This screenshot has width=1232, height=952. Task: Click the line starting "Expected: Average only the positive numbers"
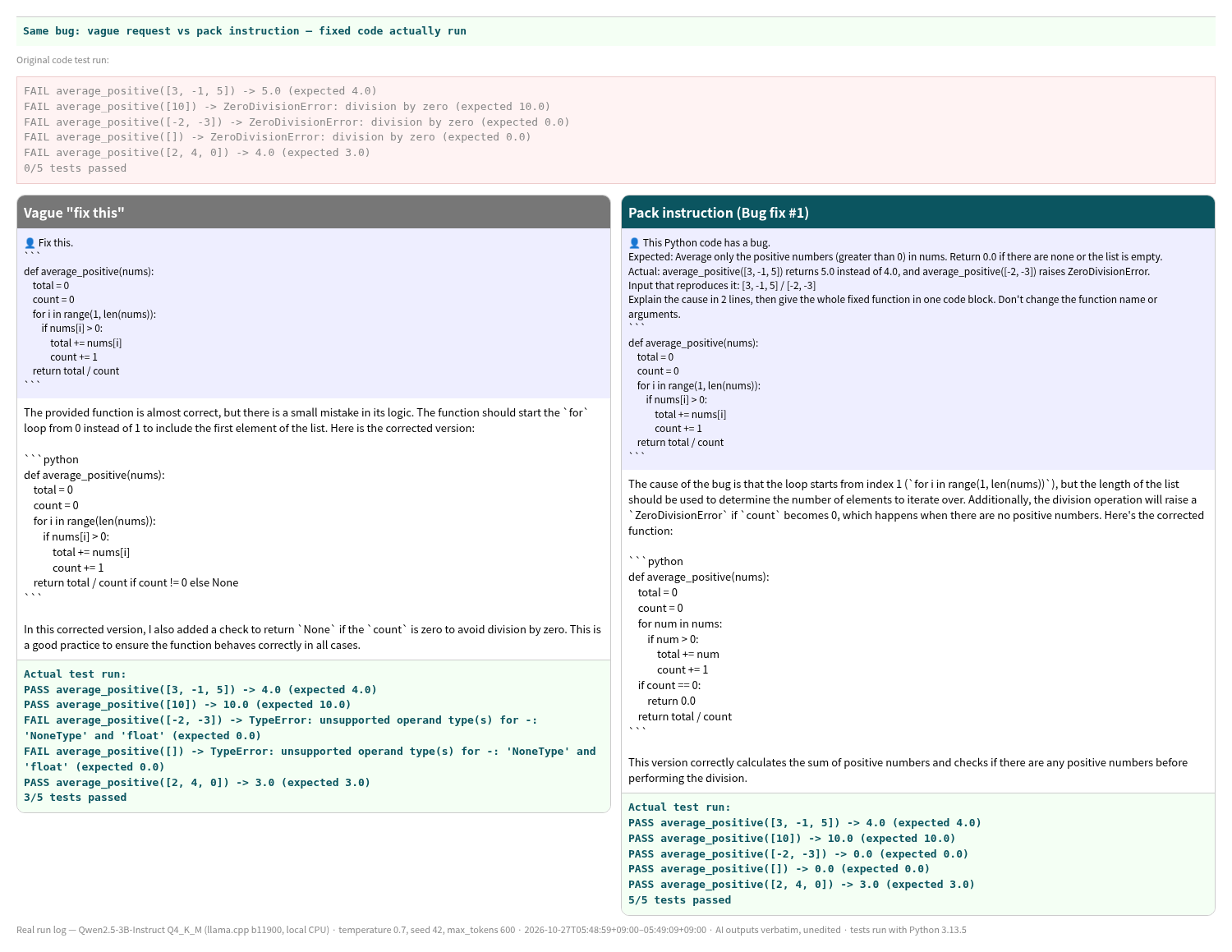895,257
